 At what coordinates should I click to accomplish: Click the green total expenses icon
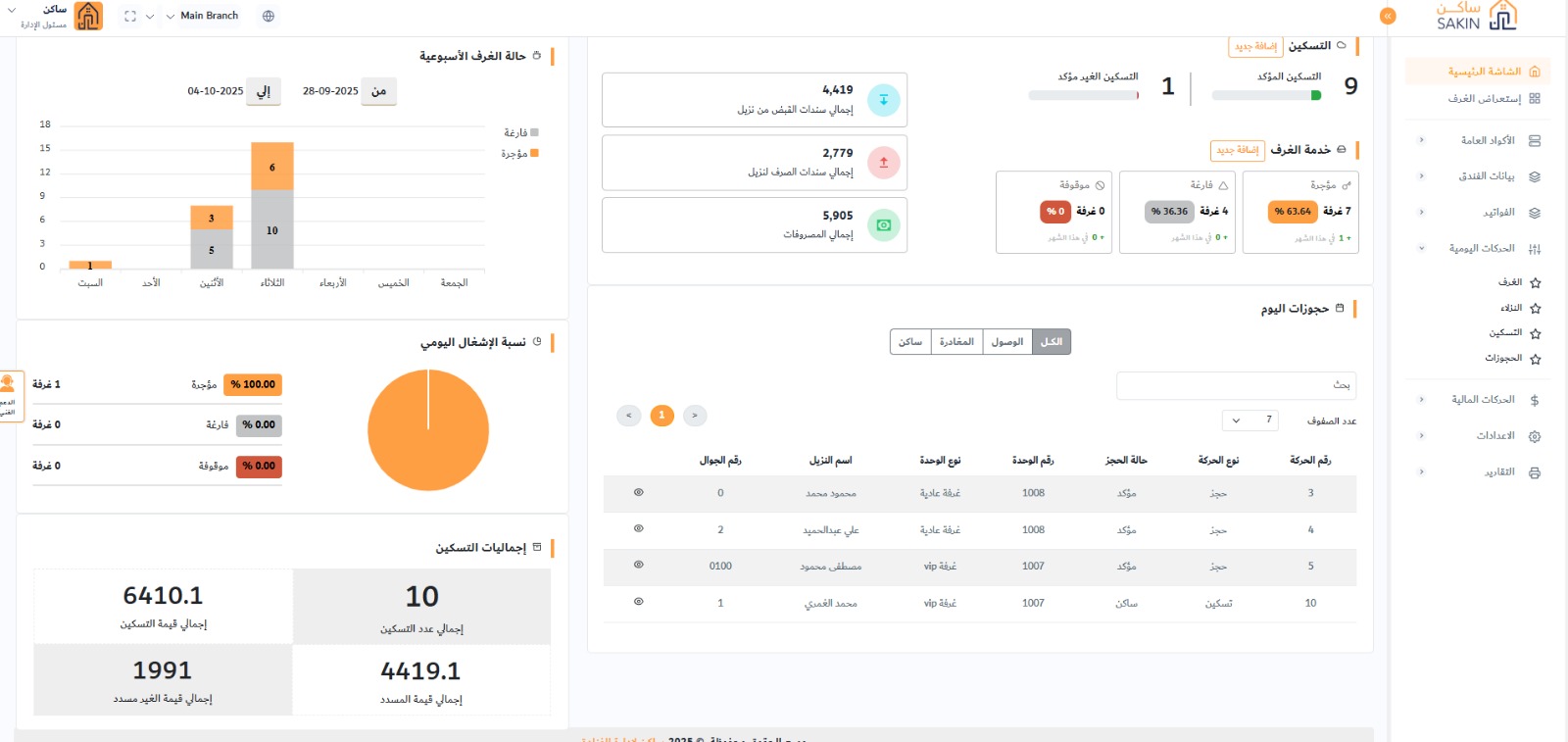coord(883,225)
